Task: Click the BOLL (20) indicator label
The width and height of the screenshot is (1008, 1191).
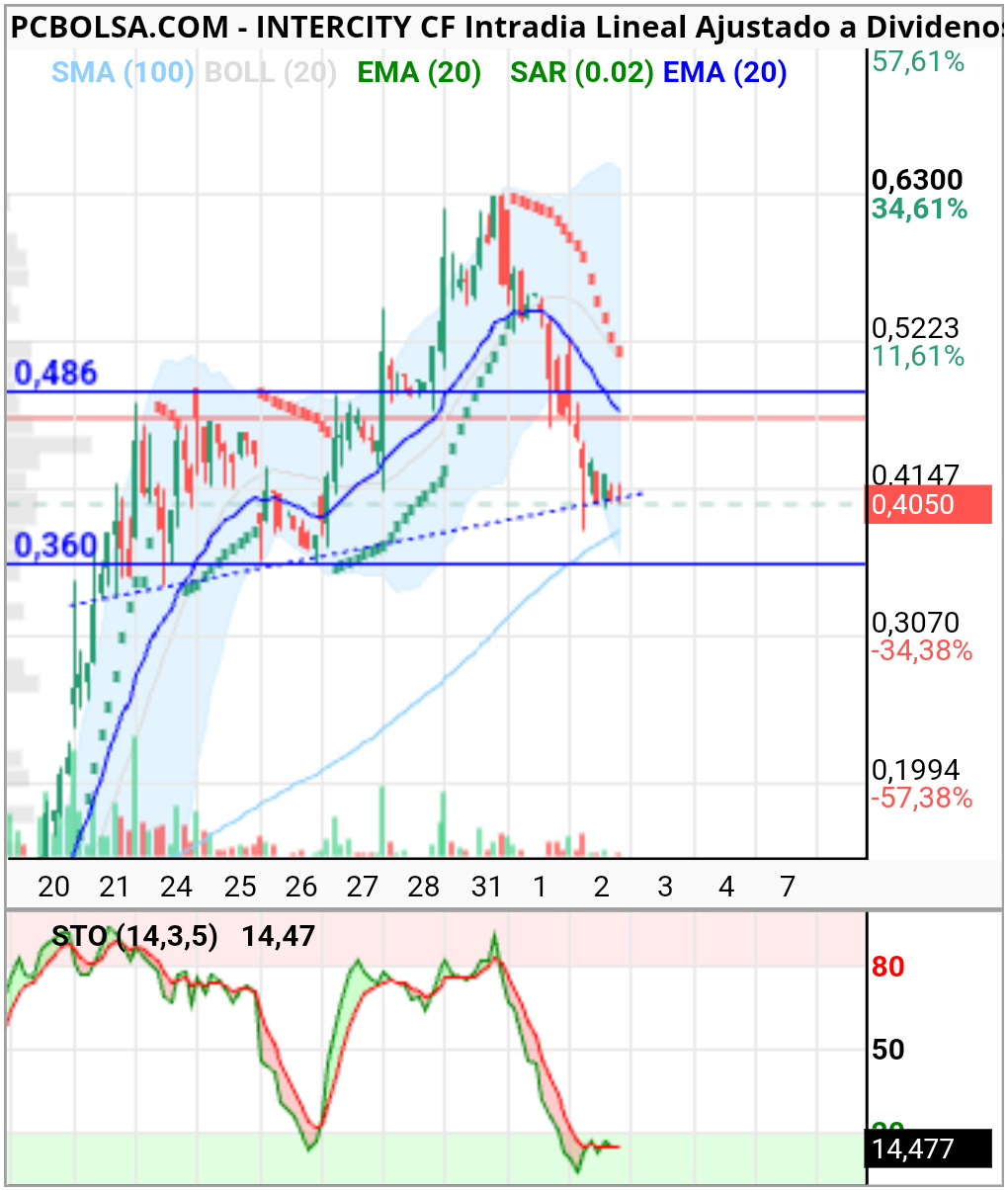Action: pos(271,72)
